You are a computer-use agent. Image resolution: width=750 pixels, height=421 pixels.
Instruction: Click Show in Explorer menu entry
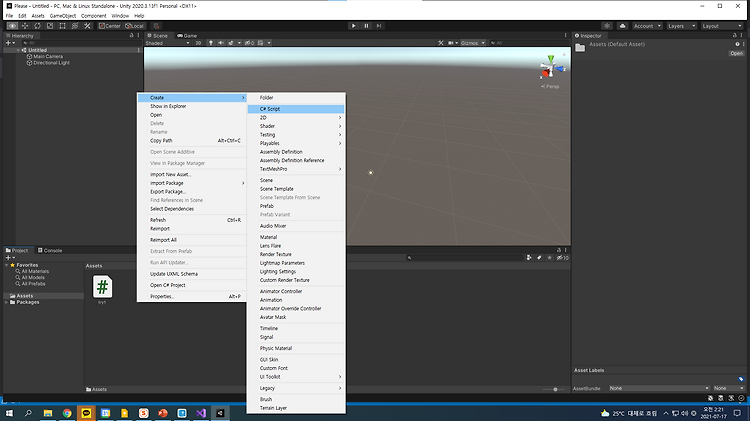pyautogui.click(x=192, y=106)
